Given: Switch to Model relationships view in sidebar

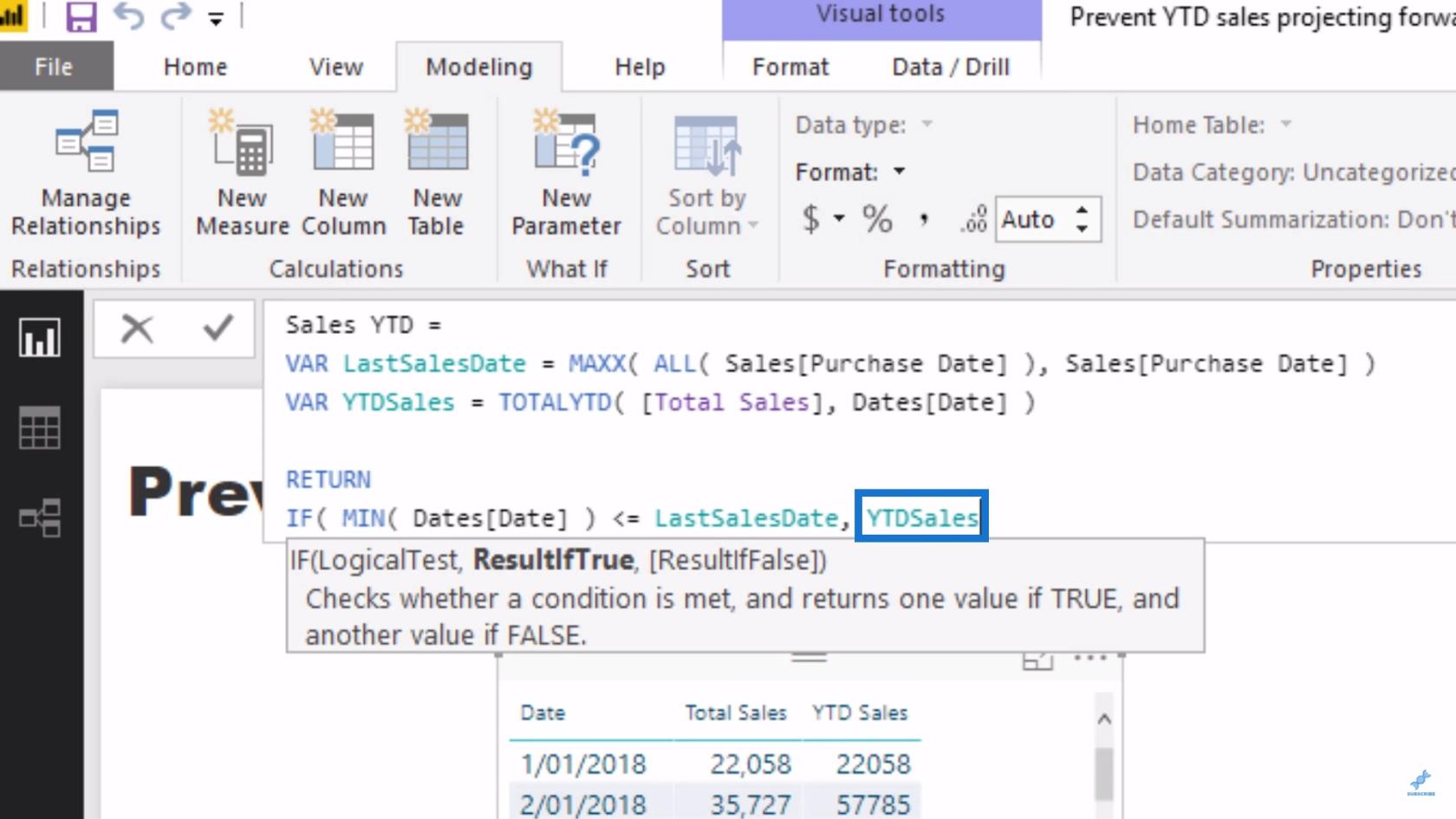Looking at the screenshot, I should 41,517.
